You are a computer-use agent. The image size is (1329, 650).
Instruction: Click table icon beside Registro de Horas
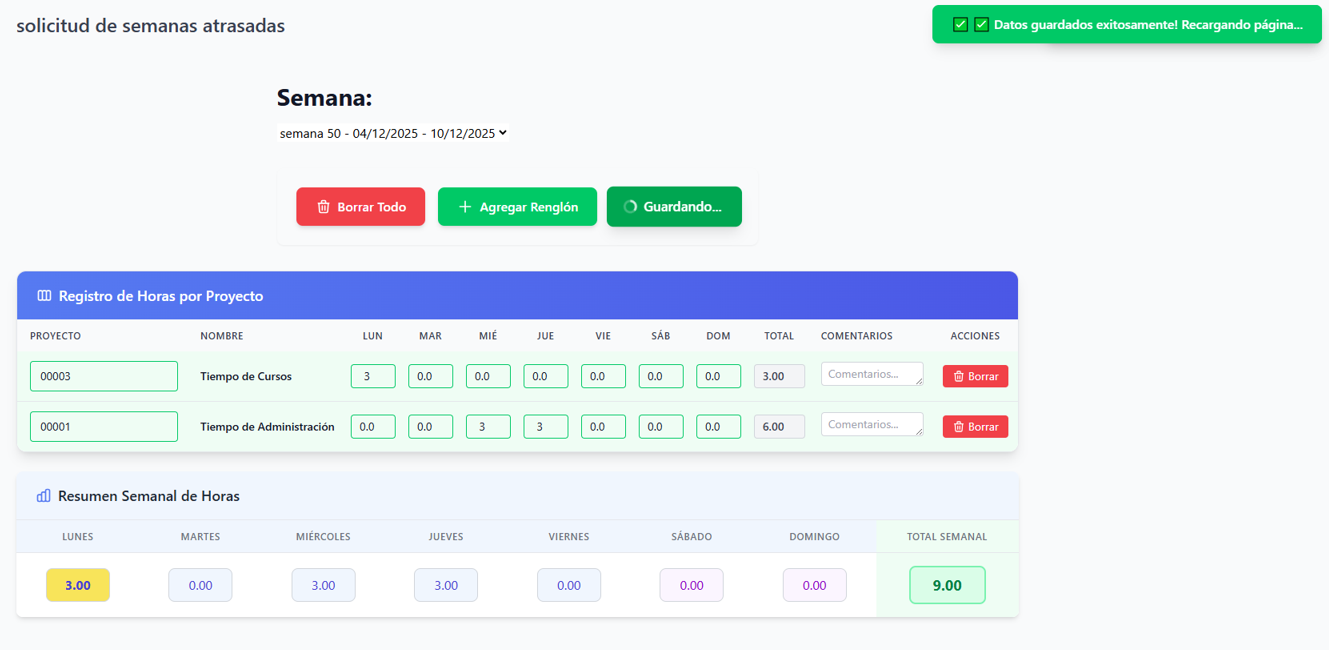44,296
